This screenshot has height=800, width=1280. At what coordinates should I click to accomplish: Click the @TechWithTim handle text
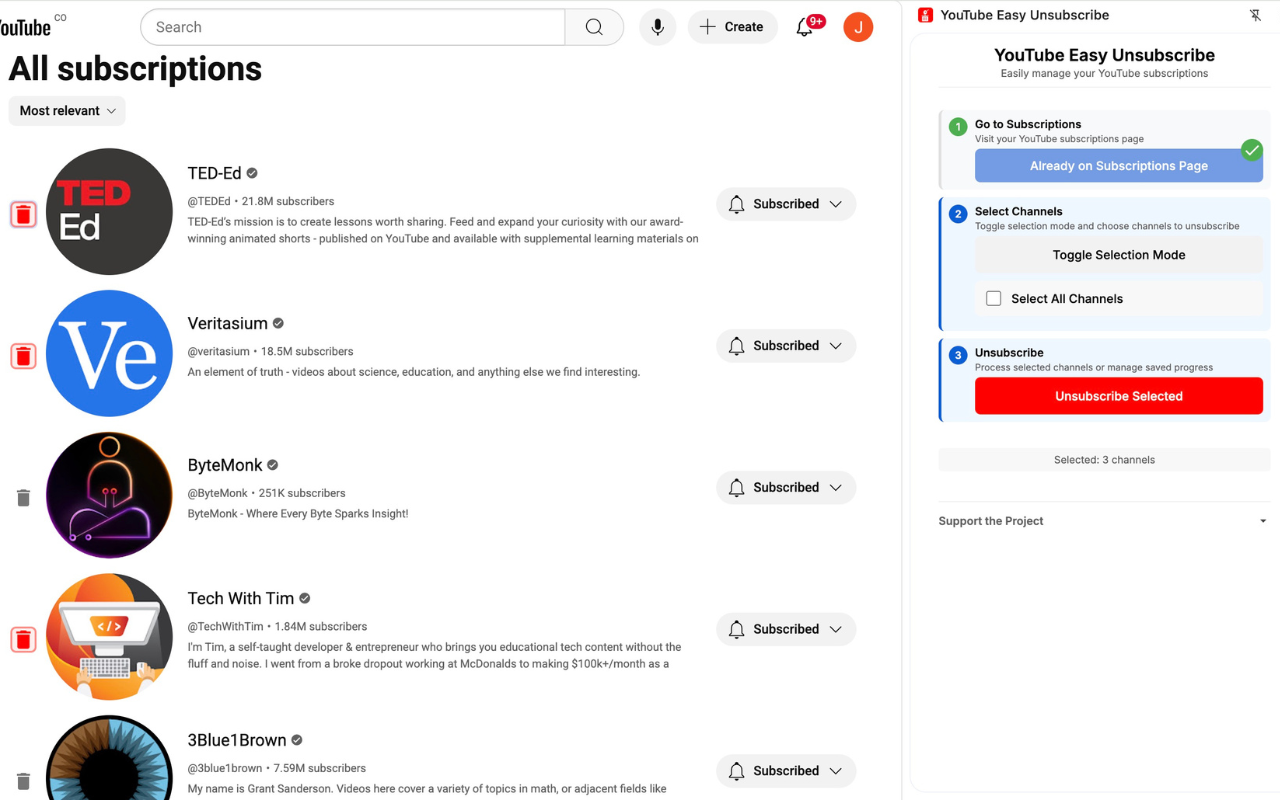[x=225, y=626]
